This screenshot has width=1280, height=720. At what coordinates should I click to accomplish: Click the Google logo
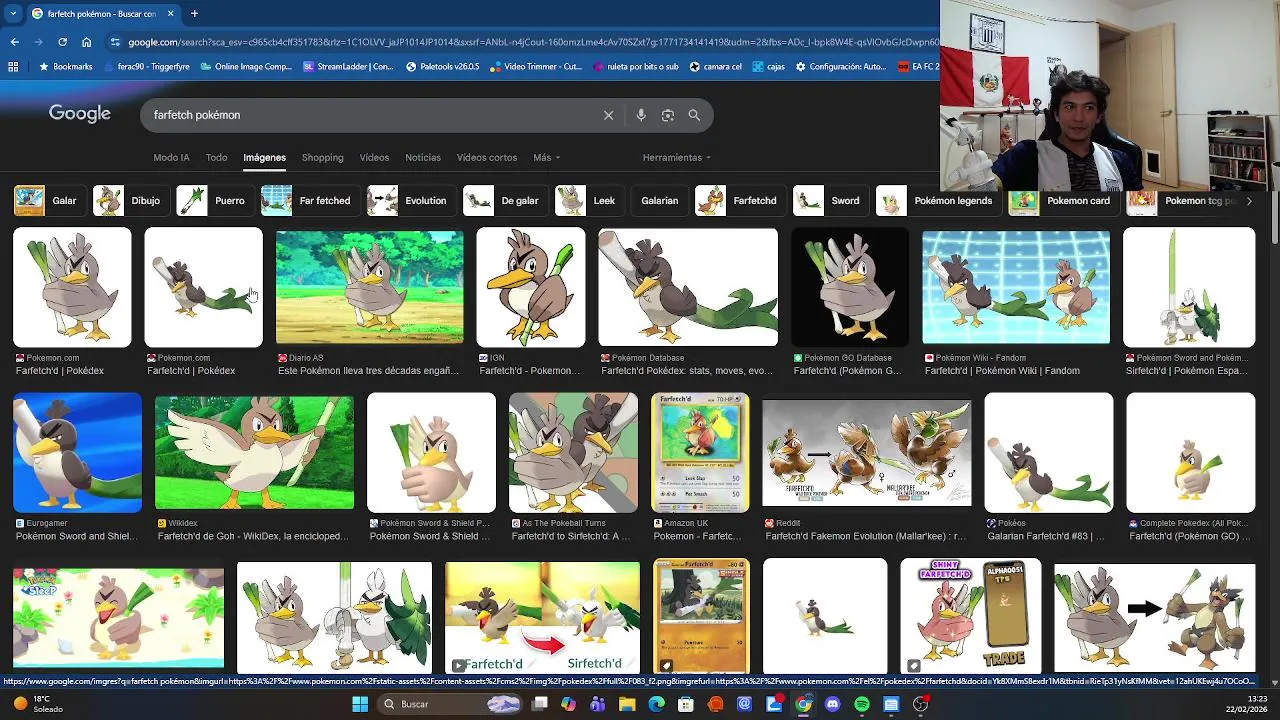[x=80, y=114]
